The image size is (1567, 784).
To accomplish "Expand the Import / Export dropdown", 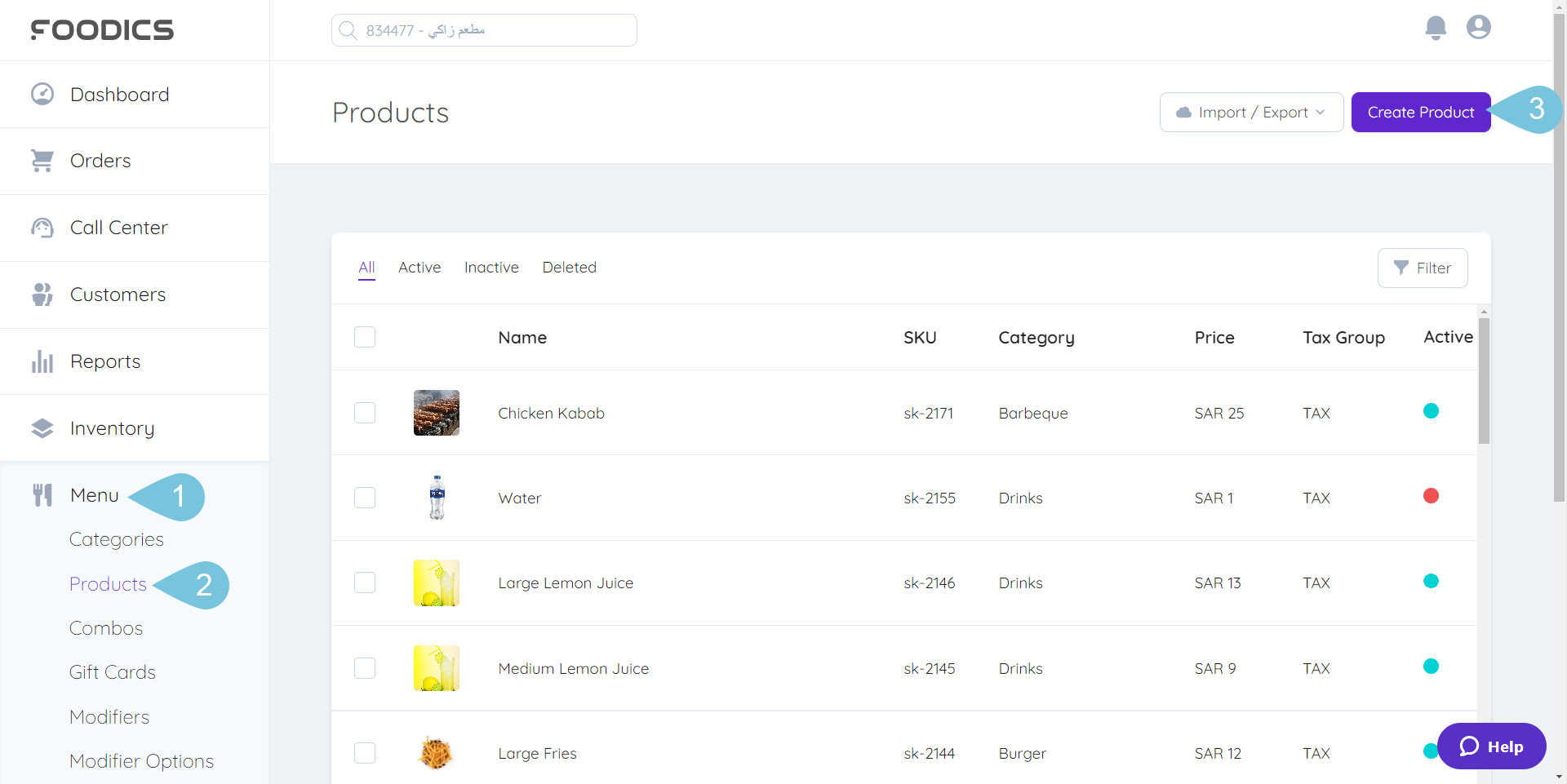I will point(1251,112).
